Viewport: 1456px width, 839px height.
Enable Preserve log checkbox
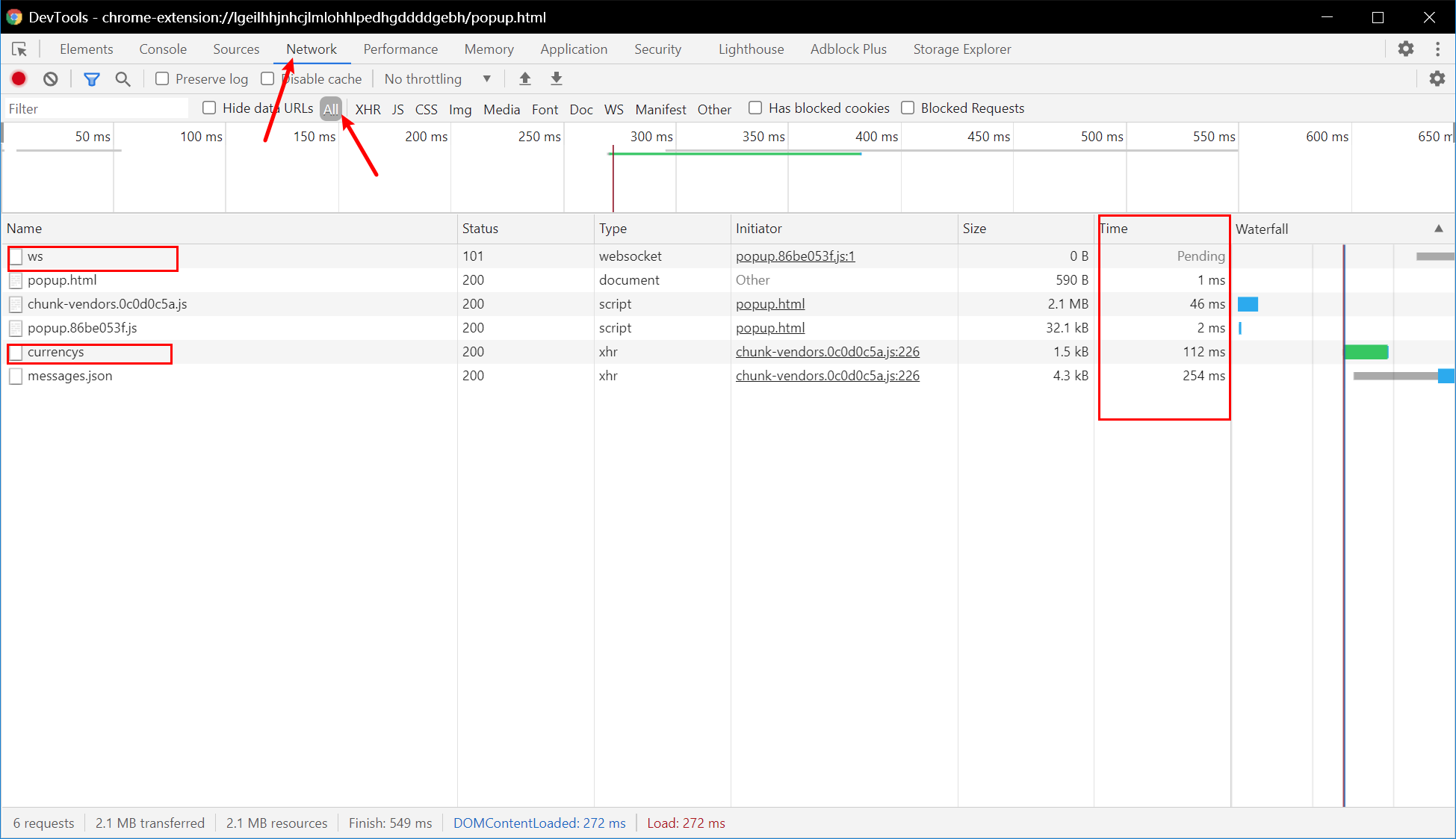pyautogui.click(x=161, y=78)
